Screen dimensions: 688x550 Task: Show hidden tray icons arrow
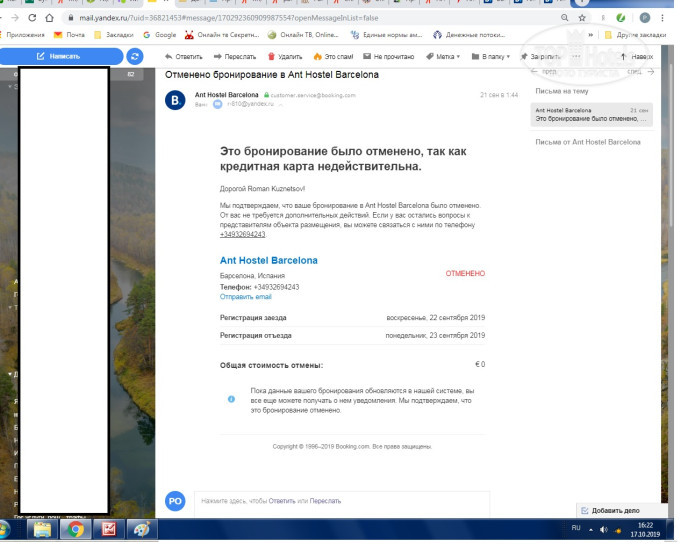coord(591,530)
